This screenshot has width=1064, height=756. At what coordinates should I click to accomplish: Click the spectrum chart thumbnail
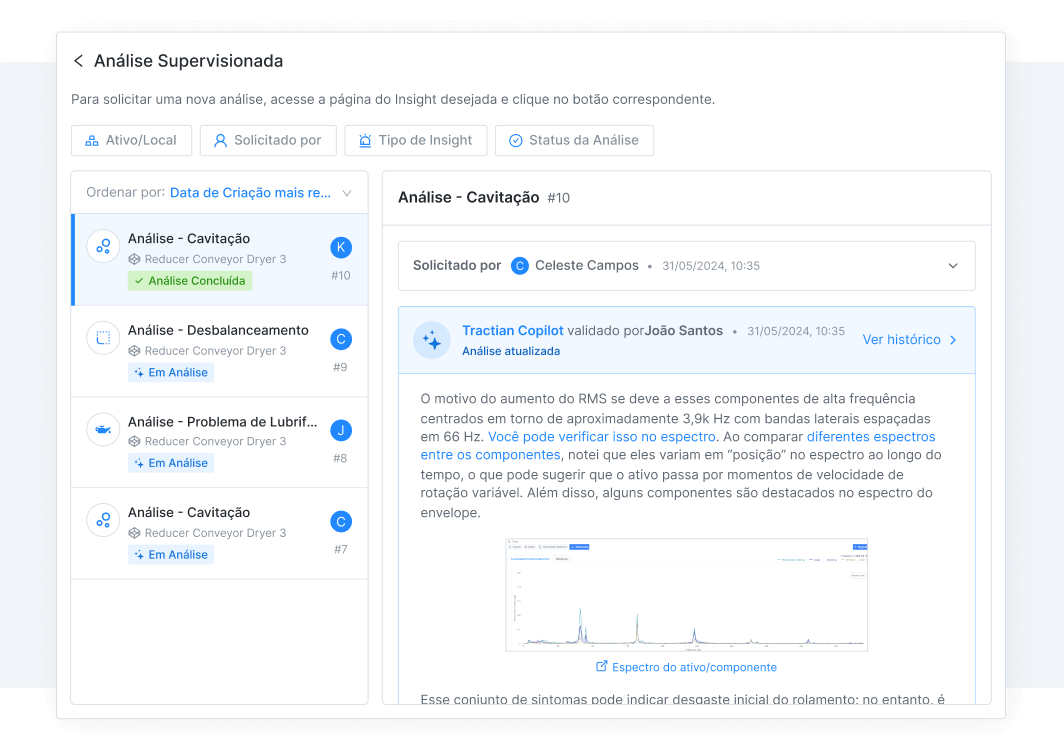[x=686, y=595]
